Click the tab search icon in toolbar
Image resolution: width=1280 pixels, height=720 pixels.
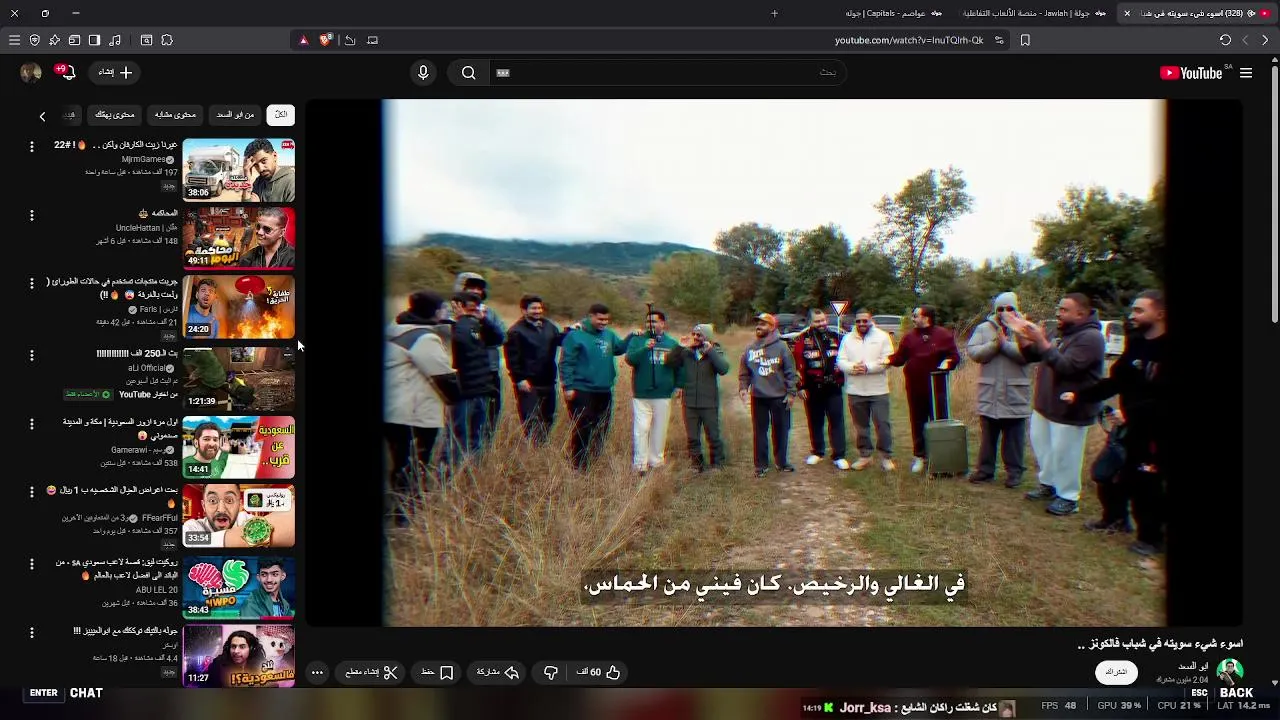tap(146, 40)
